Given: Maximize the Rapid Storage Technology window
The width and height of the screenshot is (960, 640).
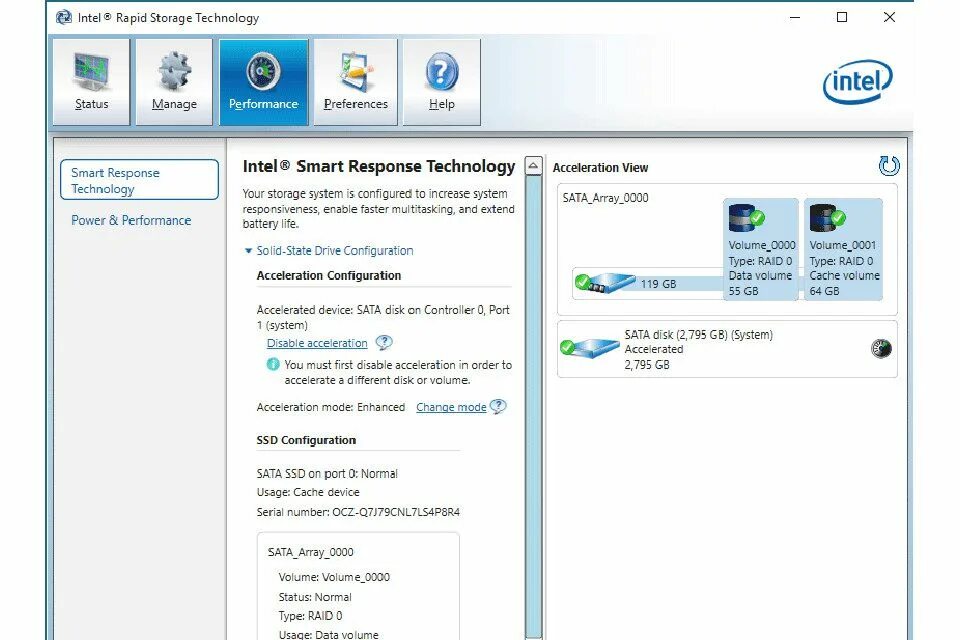Looking at the screenshot, I should (842, 17).
